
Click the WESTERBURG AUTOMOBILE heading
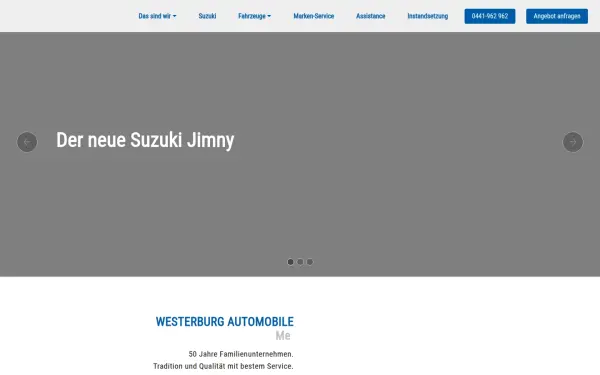tap(225, 322)
